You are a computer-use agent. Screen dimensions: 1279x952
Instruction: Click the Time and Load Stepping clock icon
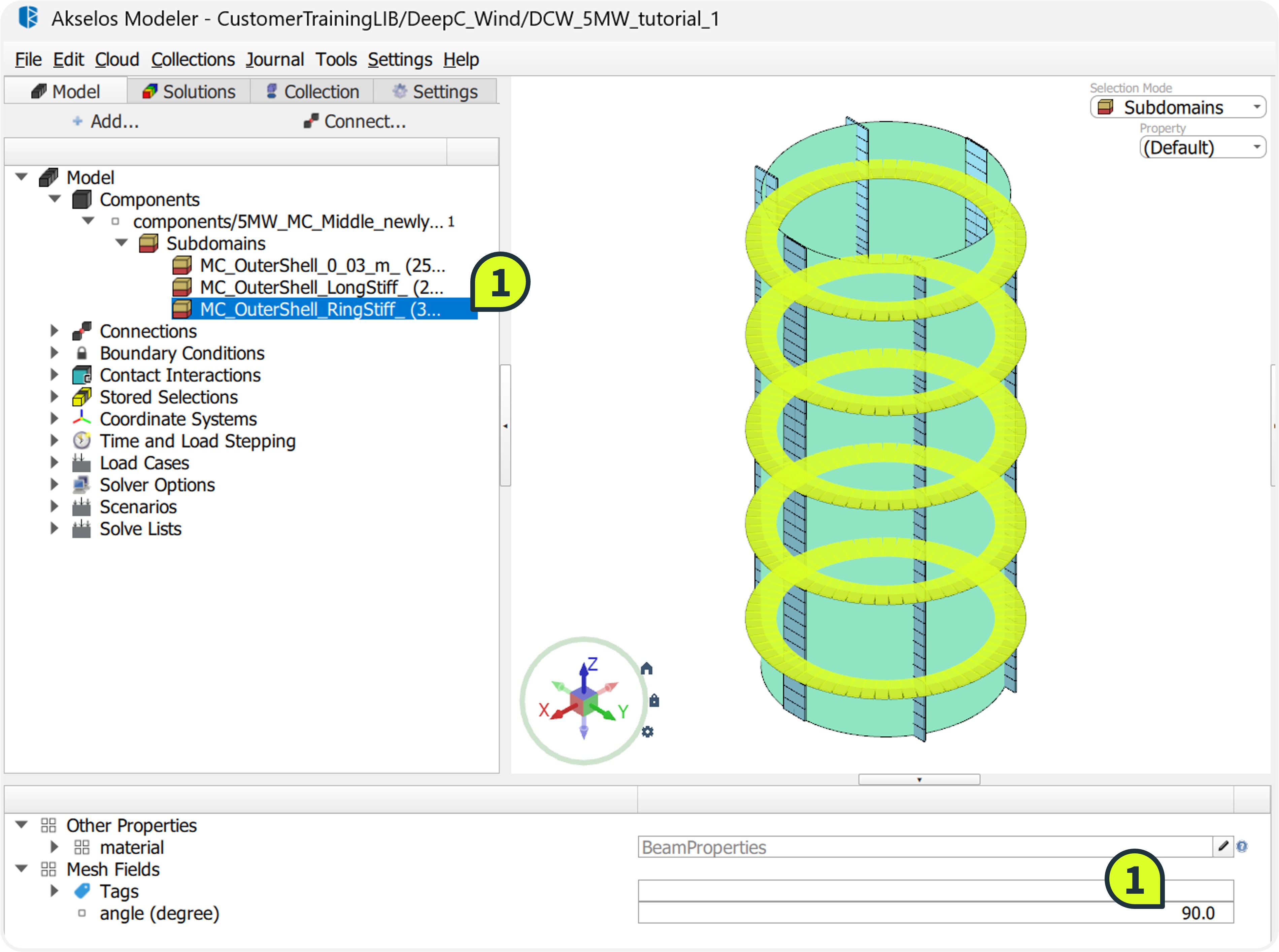point(81,441)
